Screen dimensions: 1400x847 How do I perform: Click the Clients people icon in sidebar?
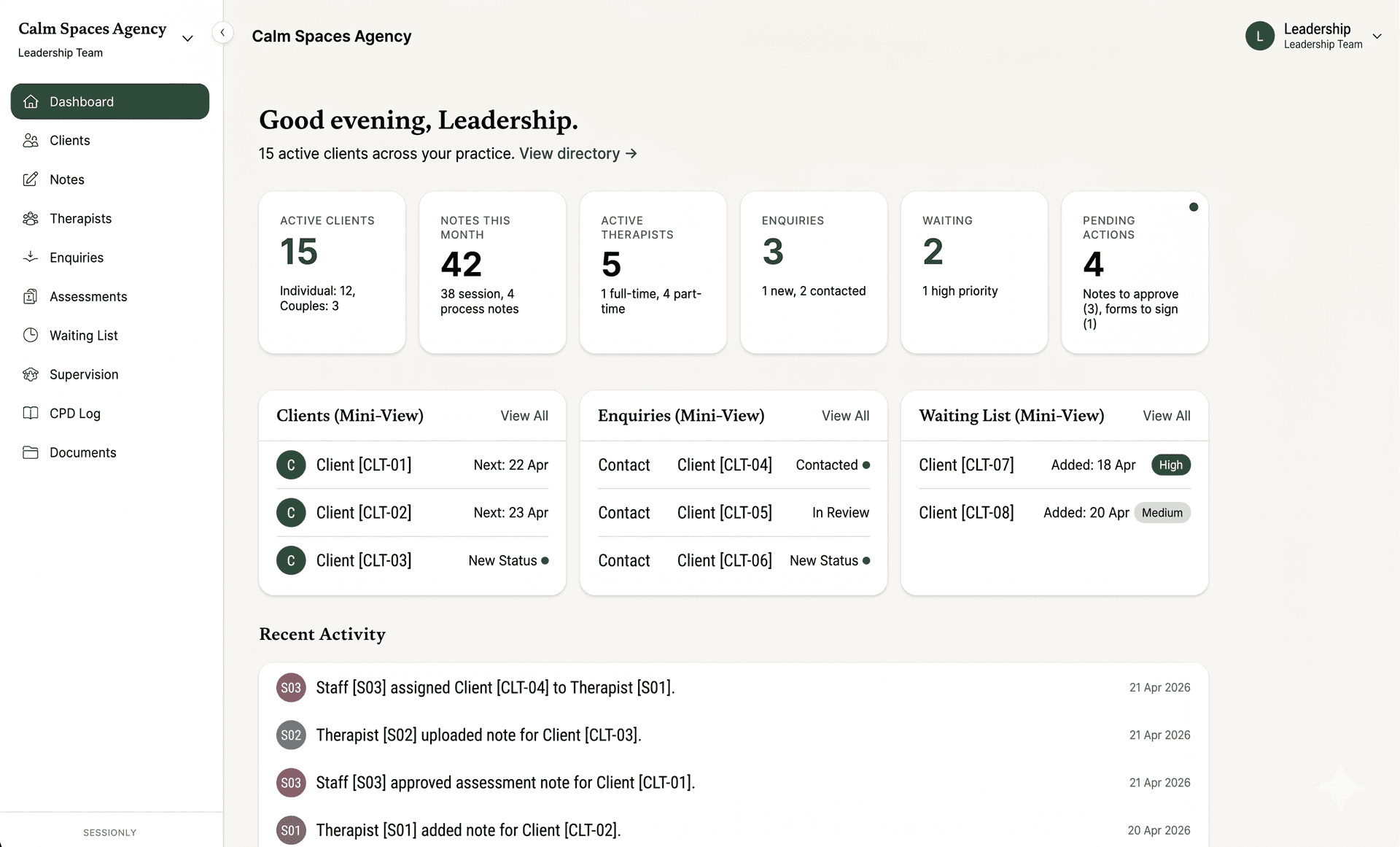31,140
